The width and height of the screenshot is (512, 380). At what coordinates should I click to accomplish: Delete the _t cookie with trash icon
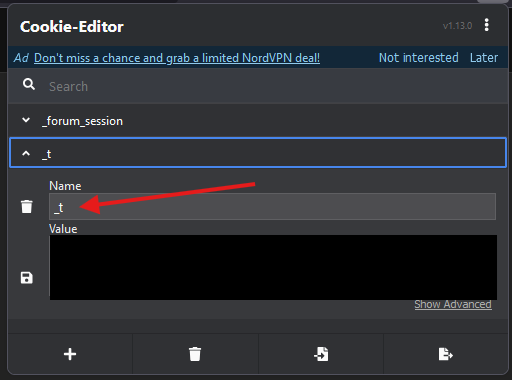[x=27, y=206]
